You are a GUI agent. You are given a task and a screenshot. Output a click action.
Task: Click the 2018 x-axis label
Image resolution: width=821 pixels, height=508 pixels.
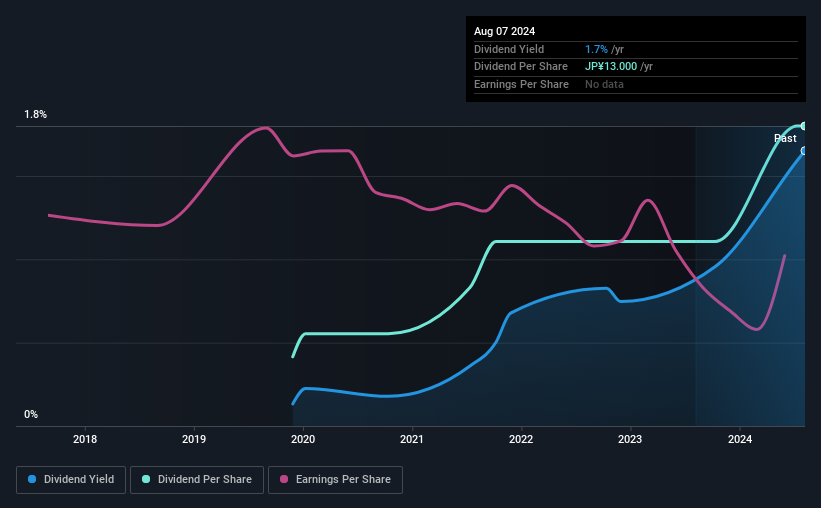85,439
